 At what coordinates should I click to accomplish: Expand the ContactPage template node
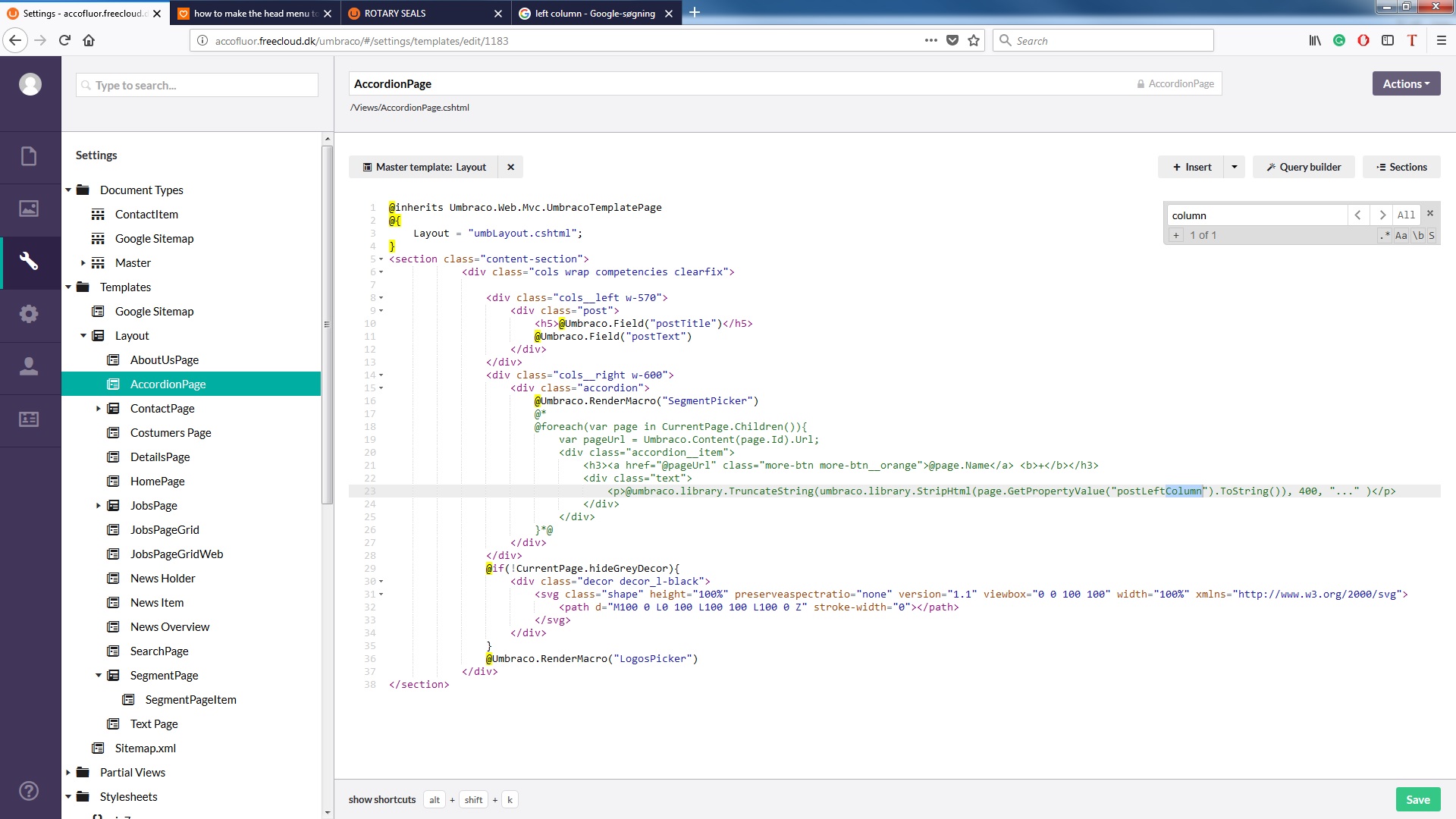pos(99,409)
